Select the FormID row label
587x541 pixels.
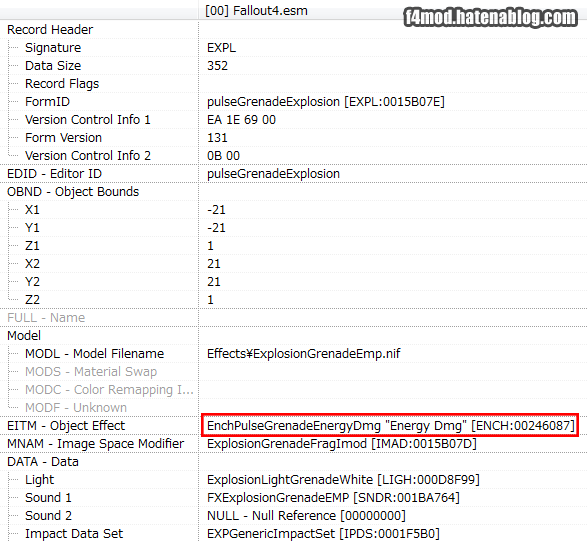(x=47, y=101)
